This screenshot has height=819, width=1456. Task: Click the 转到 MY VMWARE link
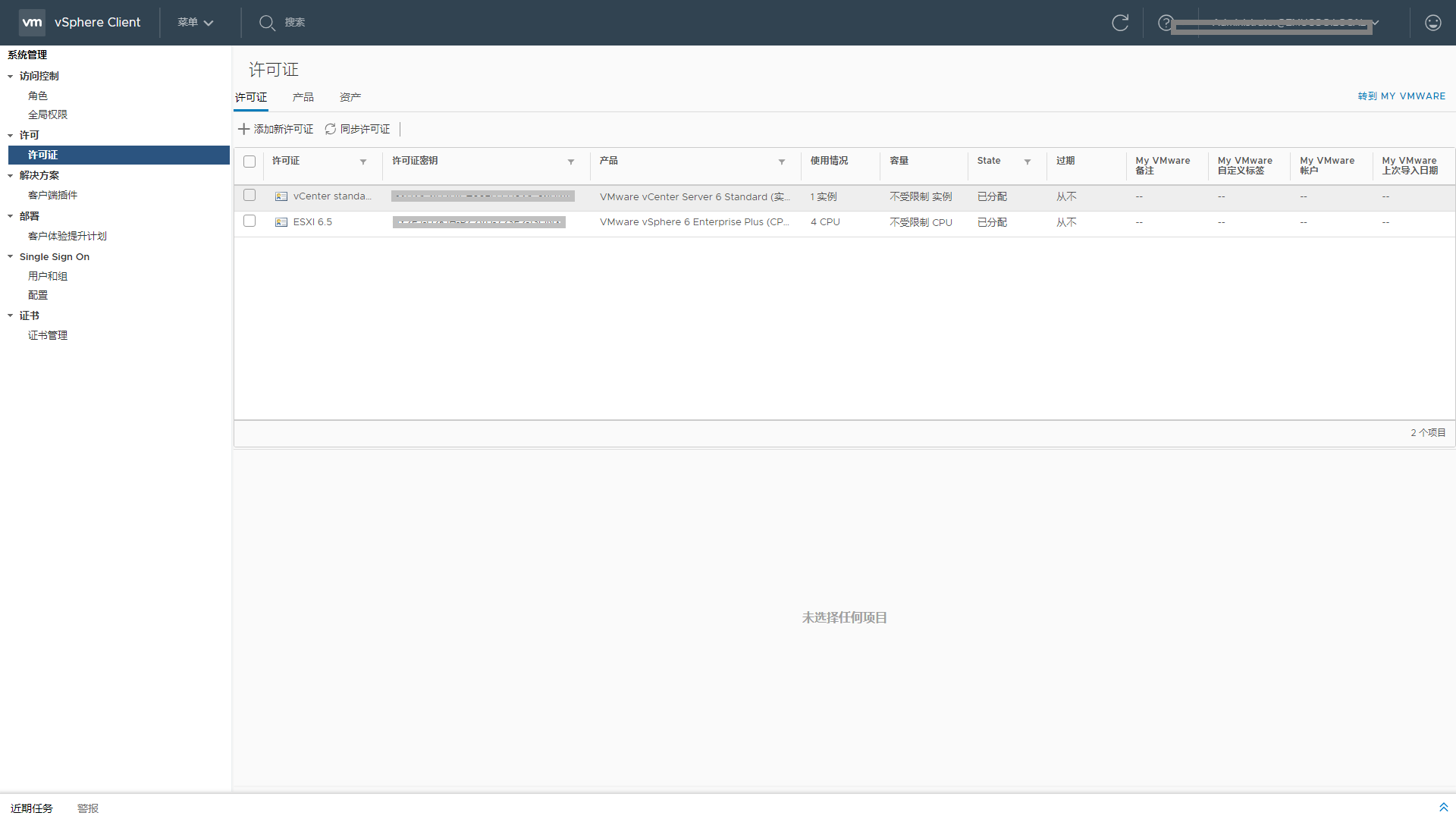[x=1401, y=96]
